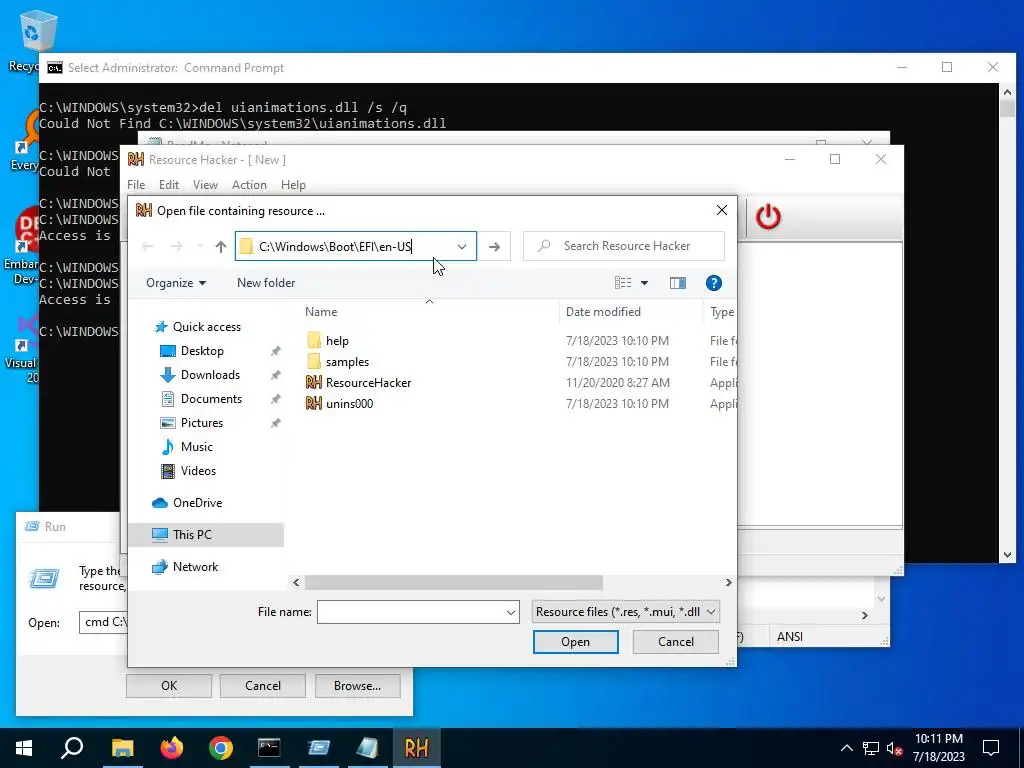Viewport: 1024px width, 768px height.
Task: Select the help folder
Action: [x=337, y=341]
